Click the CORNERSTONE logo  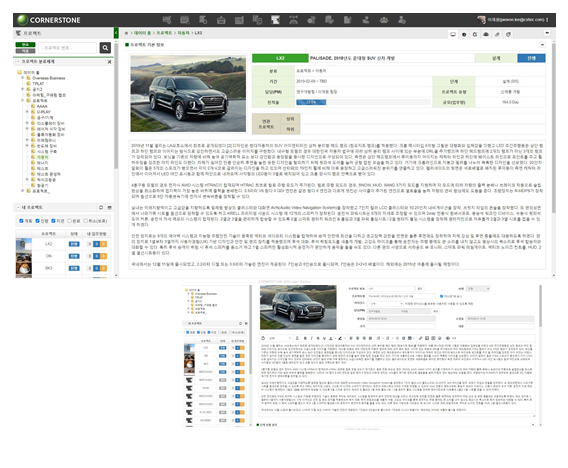[x=49, y=20]
